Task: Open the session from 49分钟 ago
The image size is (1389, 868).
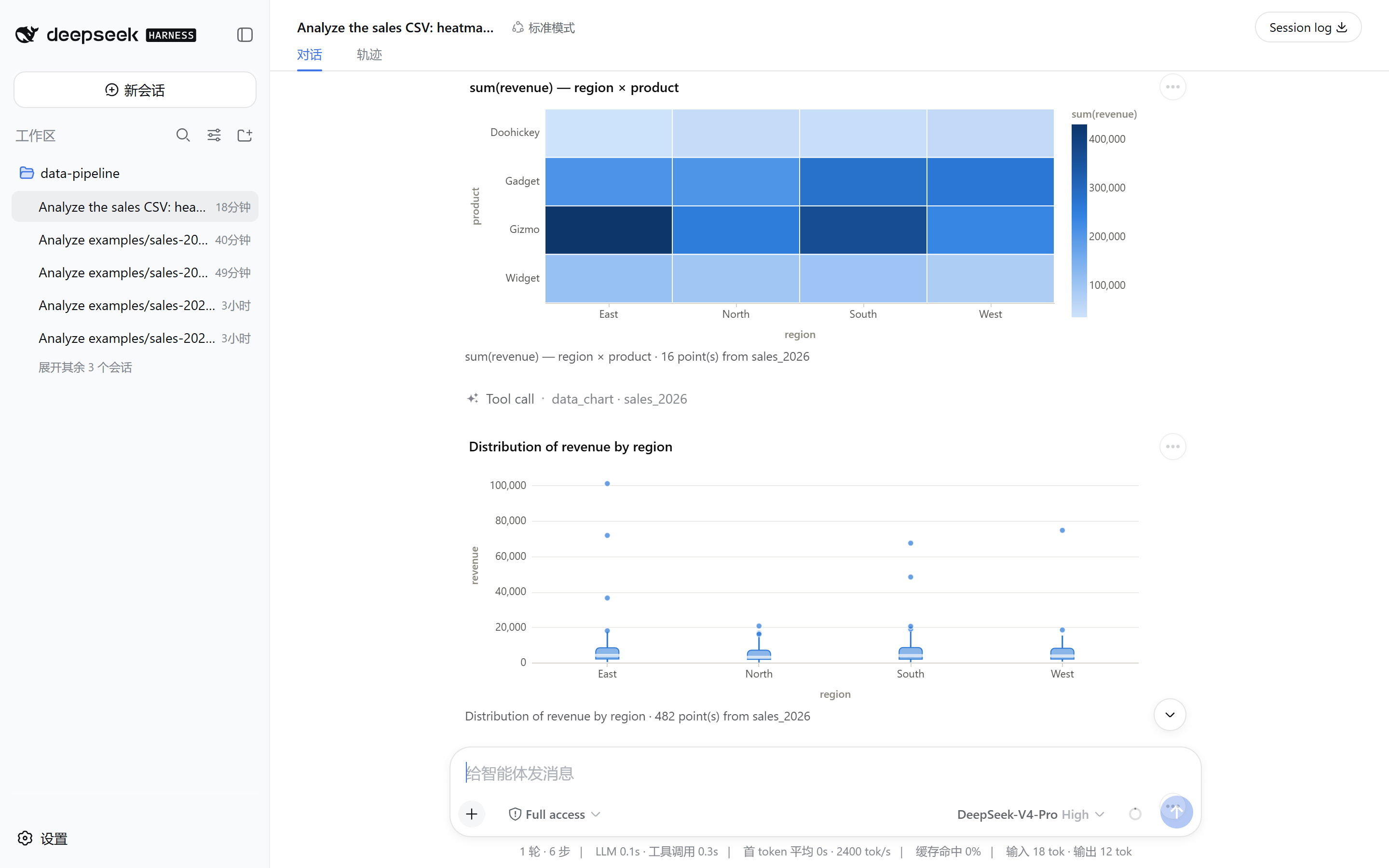Action: point(135,272)
